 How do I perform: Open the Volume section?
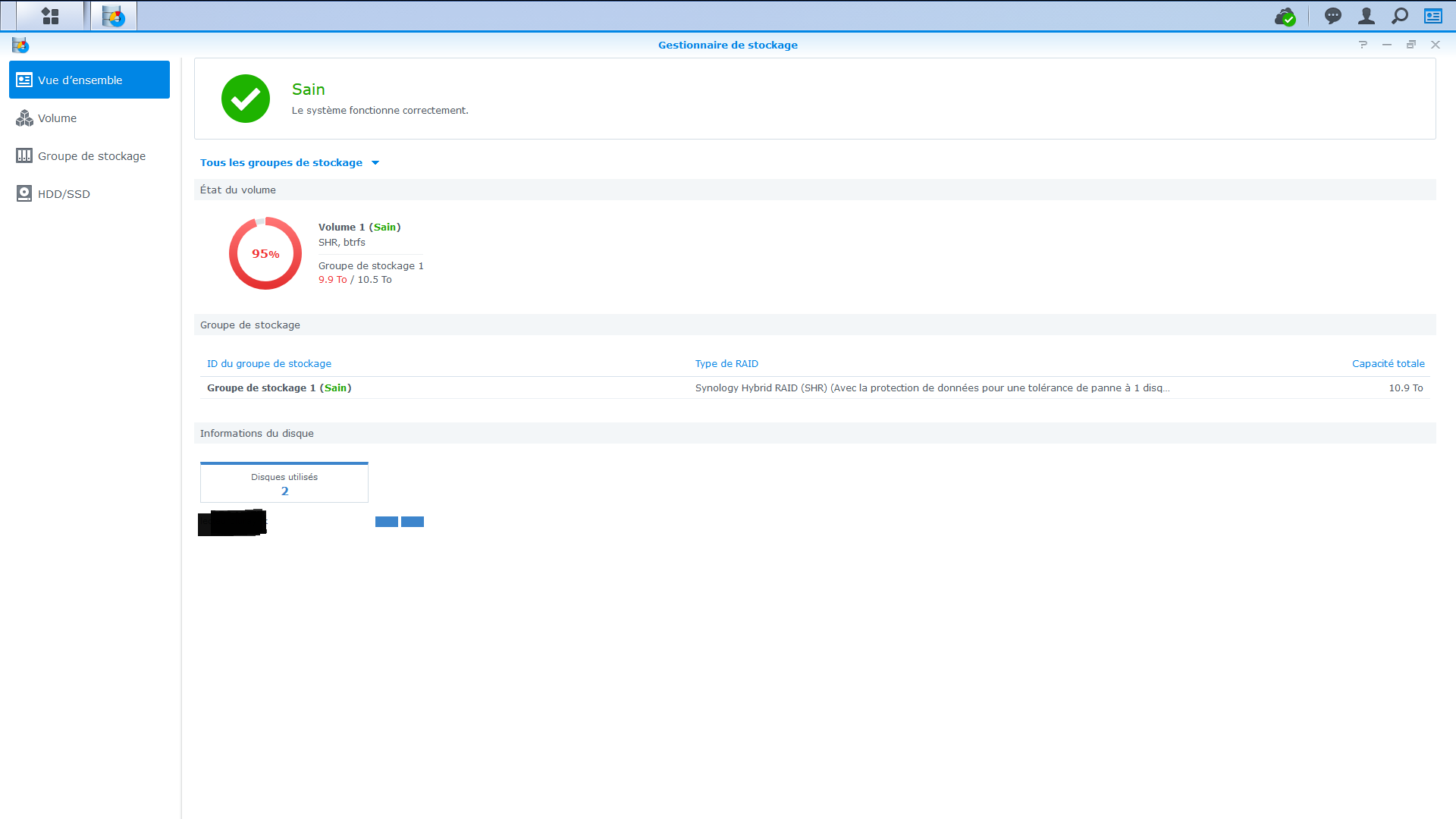click(x=57, y=118)
